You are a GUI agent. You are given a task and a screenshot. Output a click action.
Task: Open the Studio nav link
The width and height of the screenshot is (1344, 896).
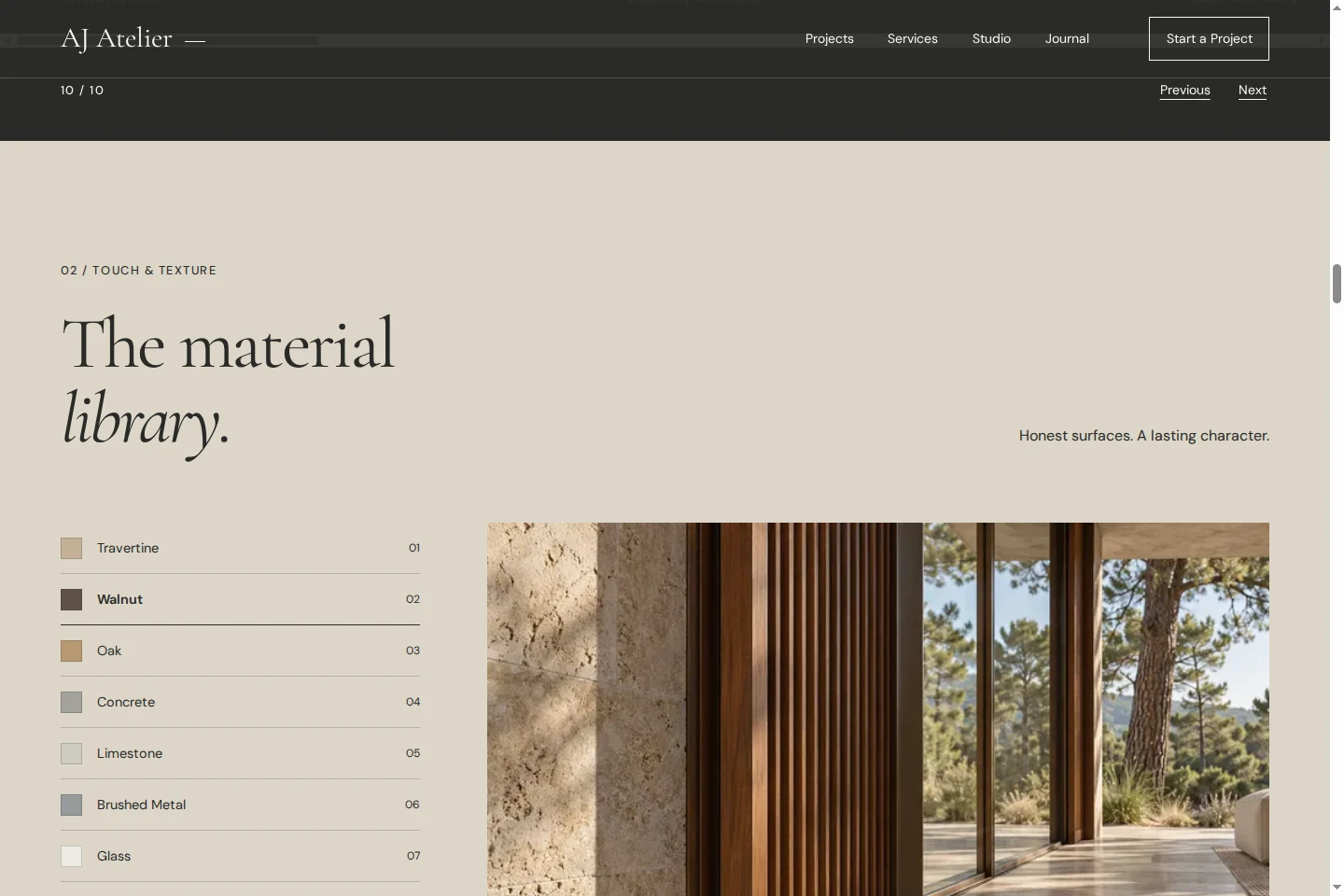991,39
